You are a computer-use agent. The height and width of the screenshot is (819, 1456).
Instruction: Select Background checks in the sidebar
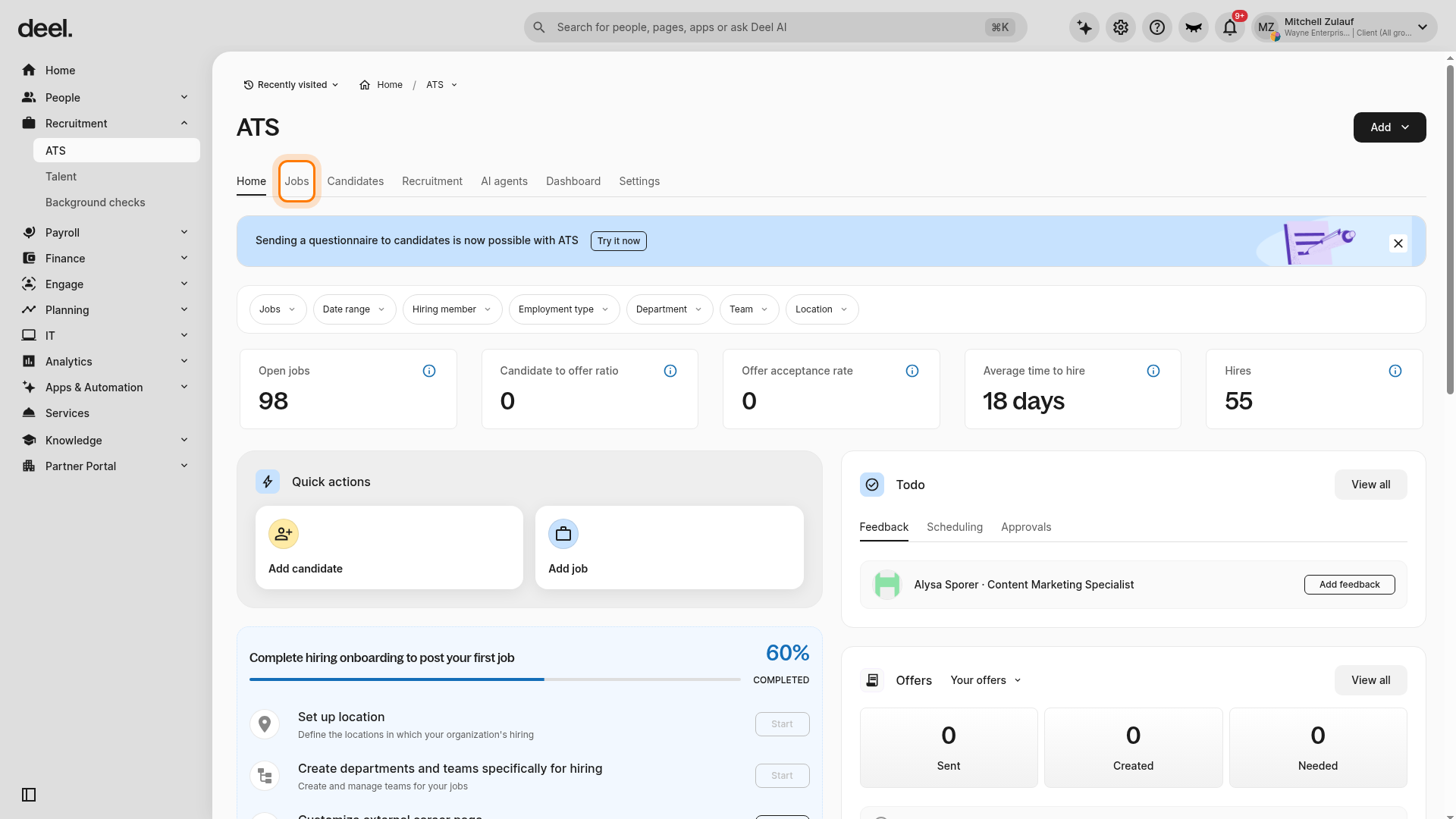coord(117,202)
